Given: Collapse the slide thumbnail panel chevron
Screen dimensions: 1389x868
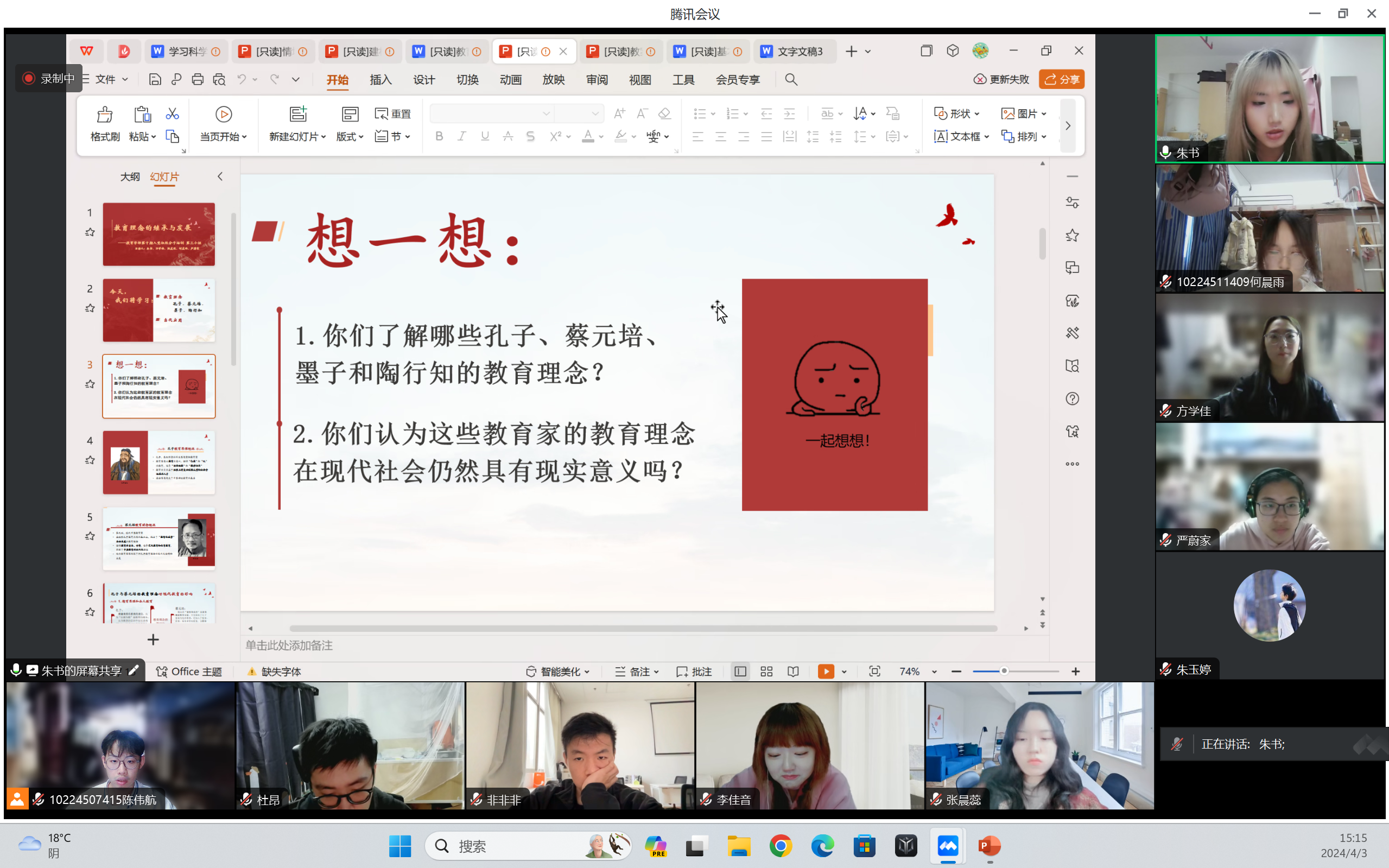Looking at the screenshot, I should pyautogui.click(x=220, y=177).
